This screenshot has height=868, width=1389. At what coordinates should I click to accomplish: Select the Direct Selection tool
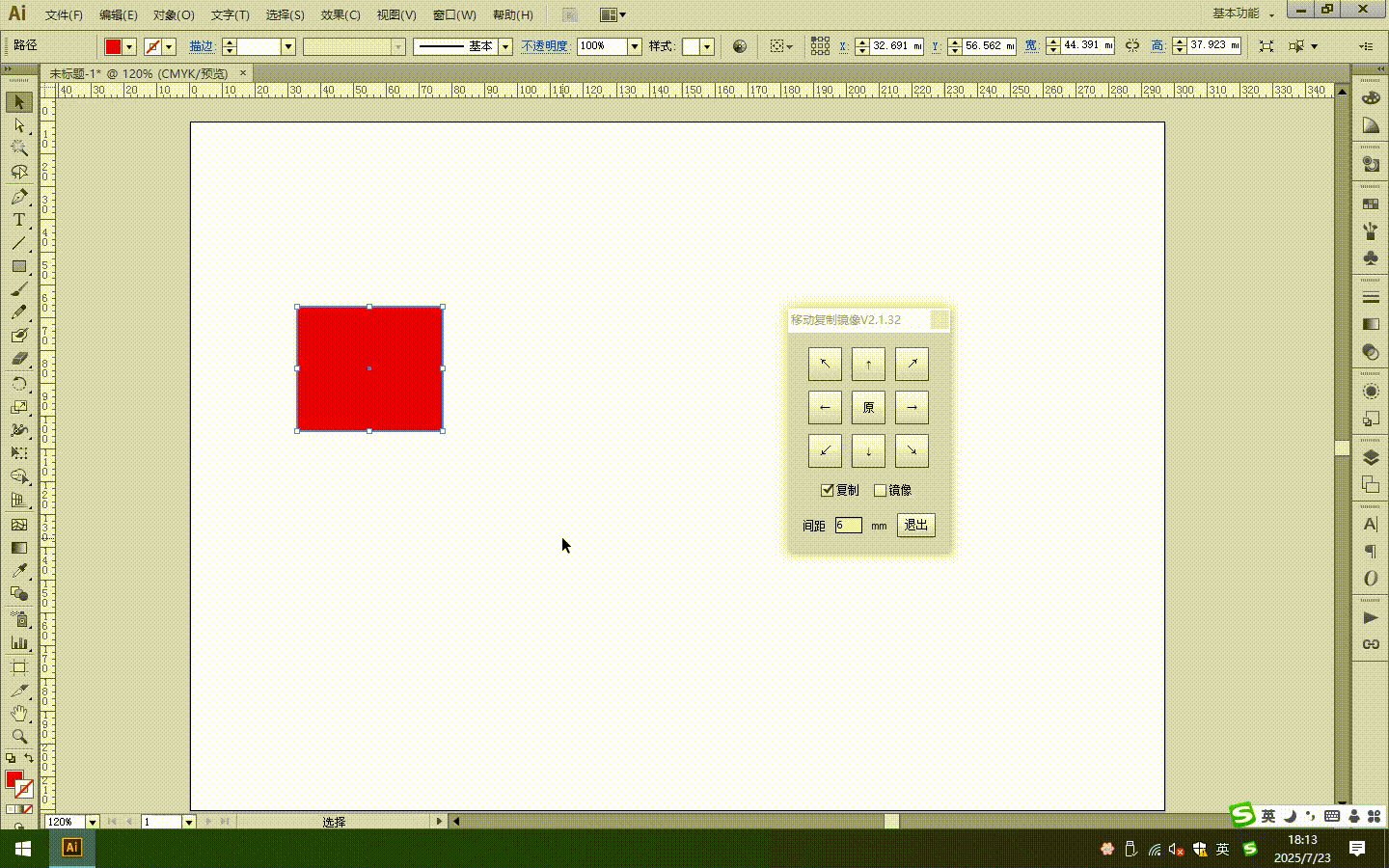point(19,125)
